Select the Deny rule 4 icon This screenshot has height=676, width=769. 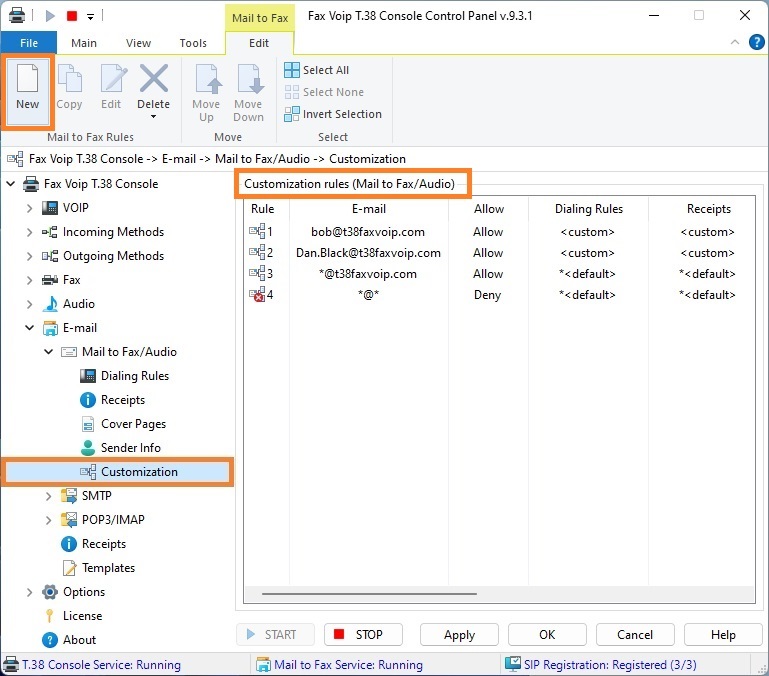coord(257,295)
